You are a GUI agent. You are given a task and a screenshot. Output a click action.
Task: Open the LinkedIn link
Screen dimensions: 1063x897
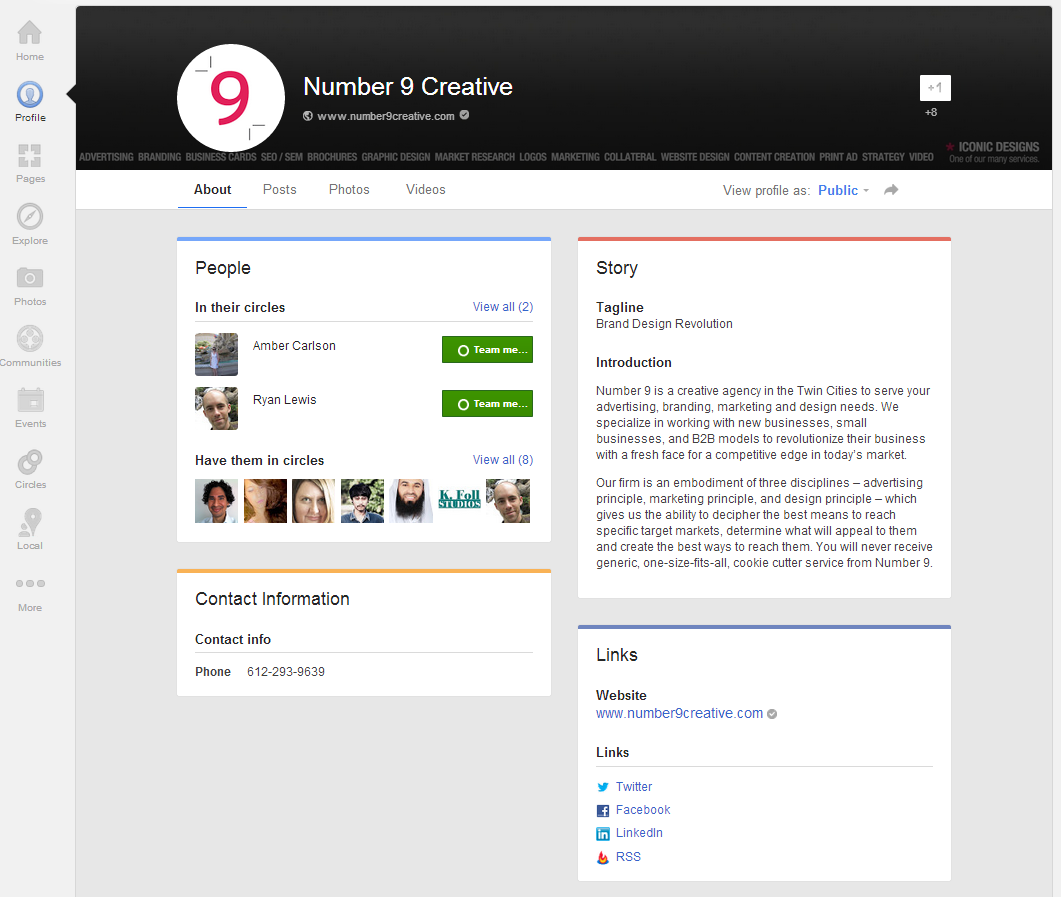click(639, 833)
